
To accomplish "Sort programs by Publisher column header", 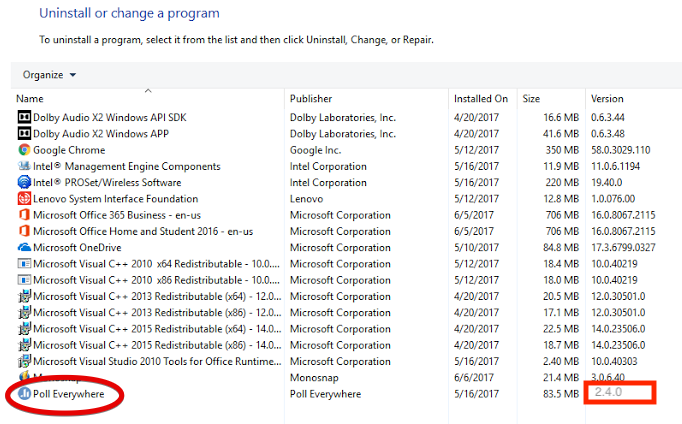I will click(x=311, y=99).
